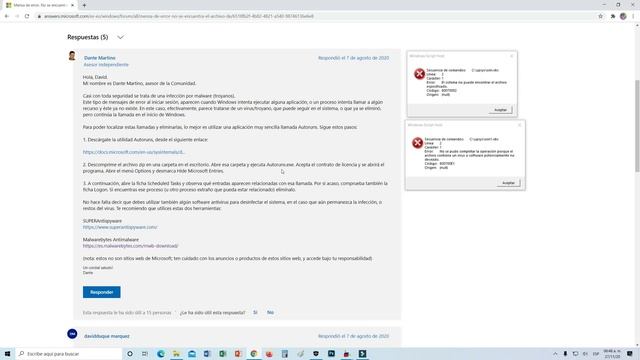Switch to Google Chrome on the taskbar
Viewport: 640px width, 360px height.
253,353
